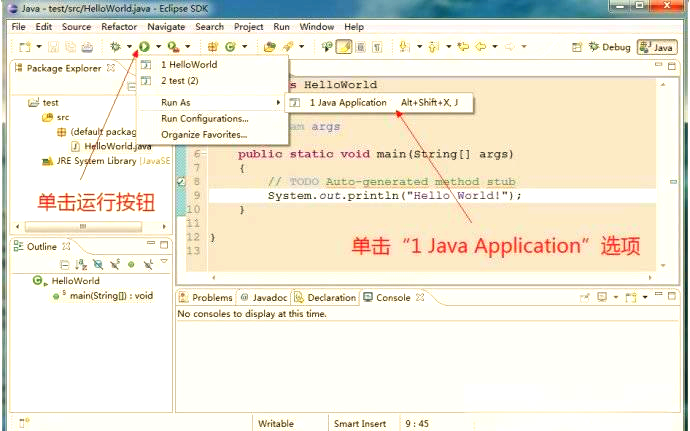Click the Open Perspective icon
This screenshot has width=690, height=431.
pos(577,47)
